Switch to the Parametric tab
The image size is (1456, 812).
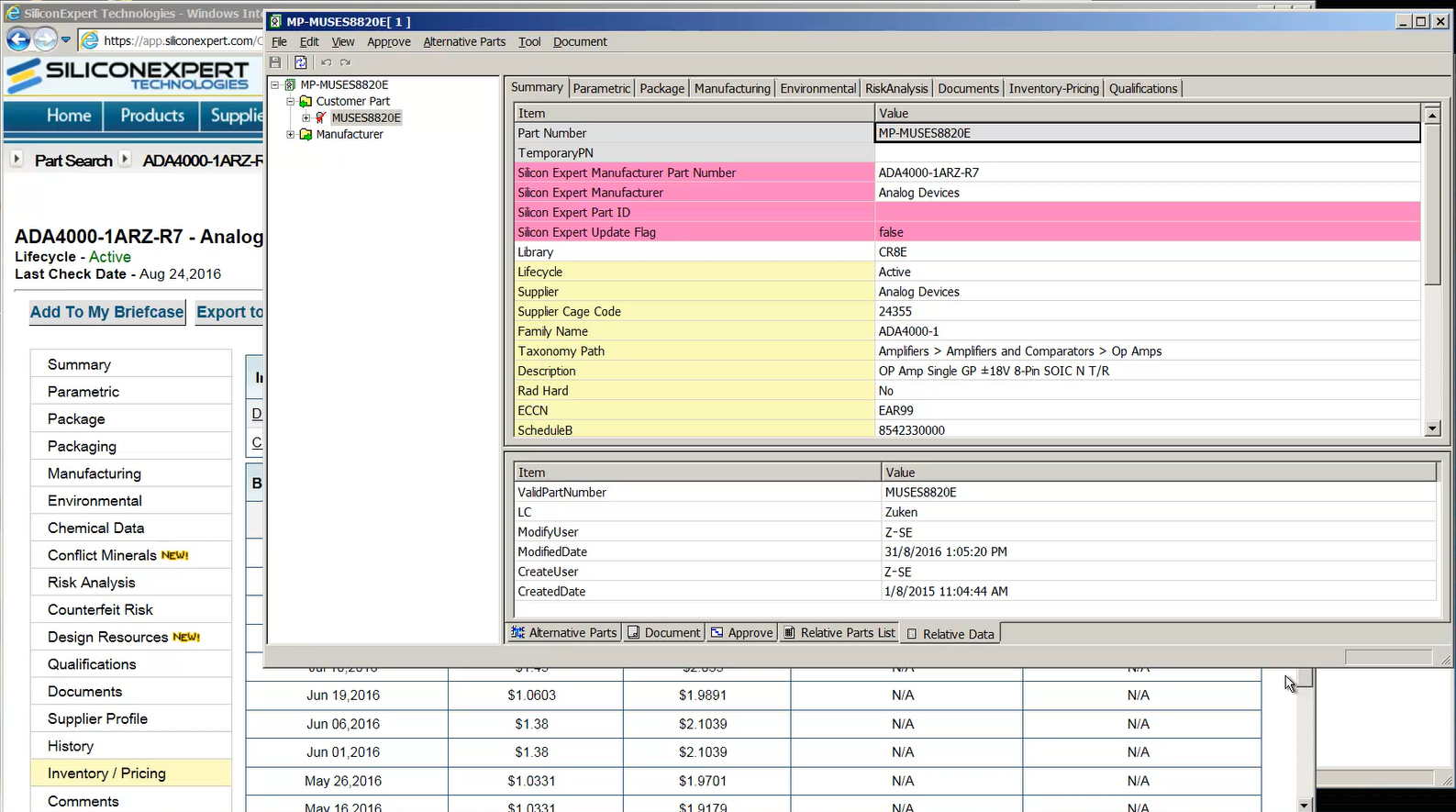pos(601,88)
